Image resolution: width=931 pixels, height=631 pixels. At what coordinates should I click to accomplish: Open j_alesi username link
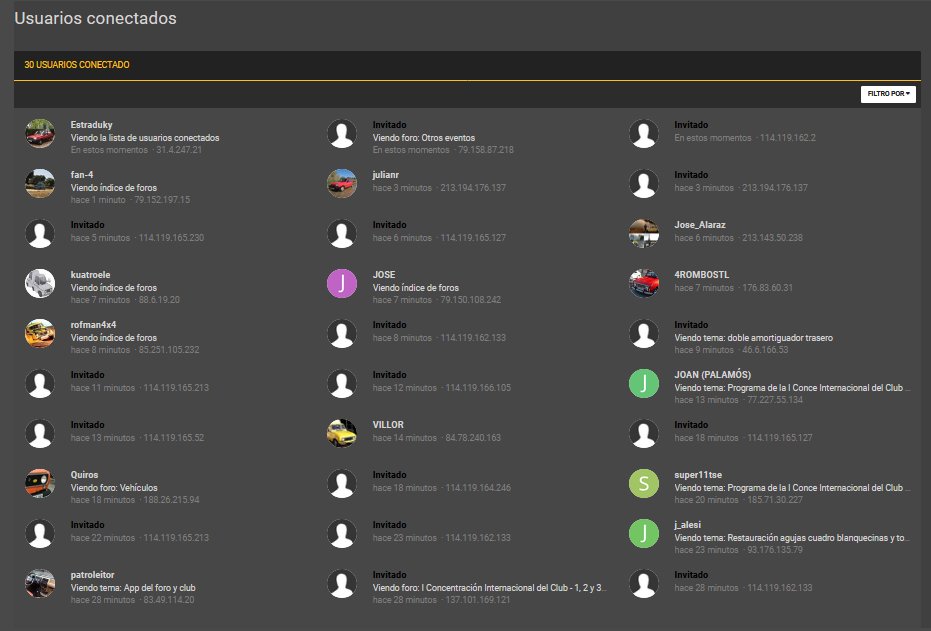(688, 525)
